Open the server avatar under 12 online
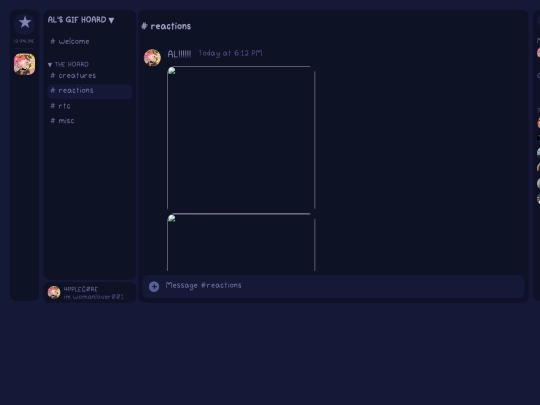Image resolution: width=540 pixels, height=405 pixels. click(24, 64)
